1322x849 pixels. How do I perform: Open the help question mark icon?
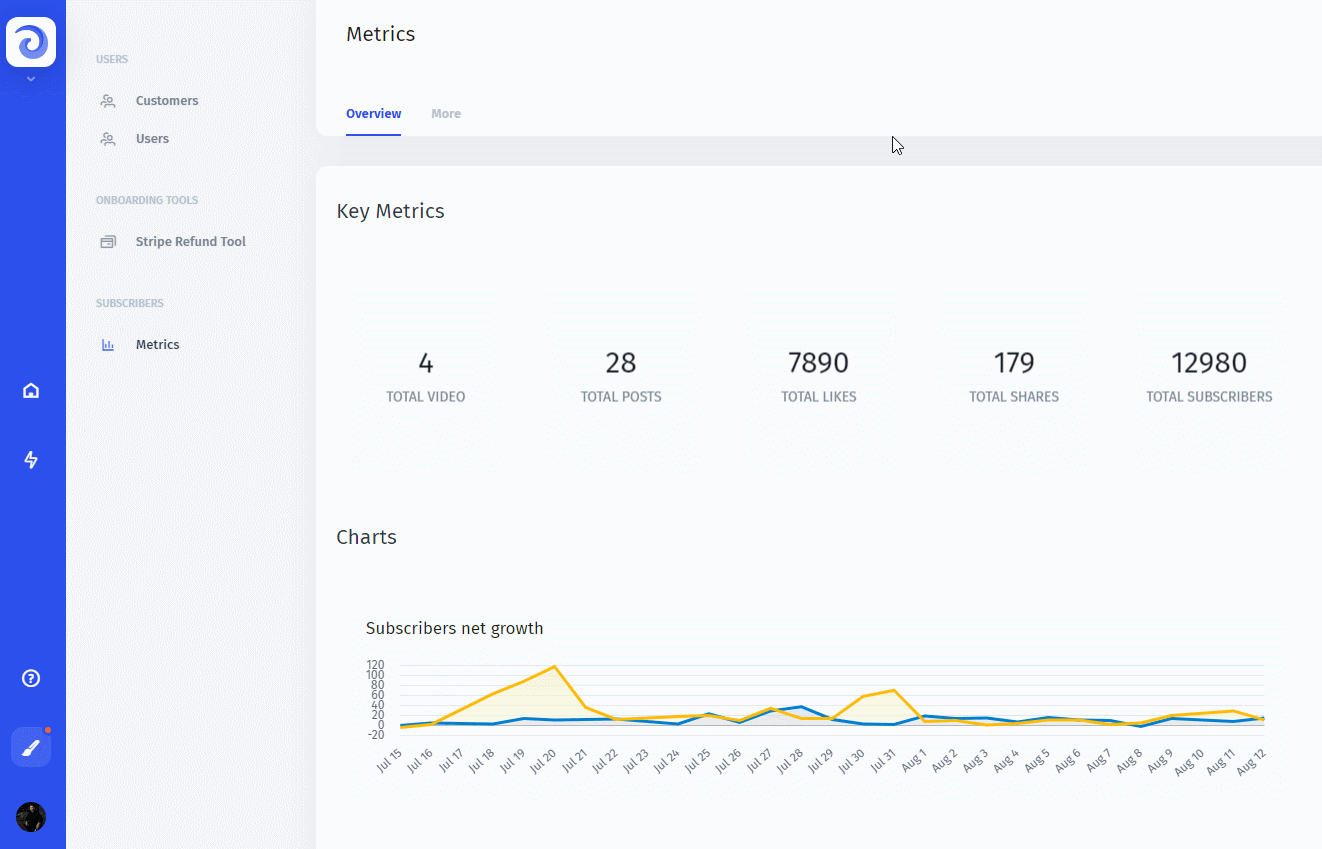tap(31, 678)
